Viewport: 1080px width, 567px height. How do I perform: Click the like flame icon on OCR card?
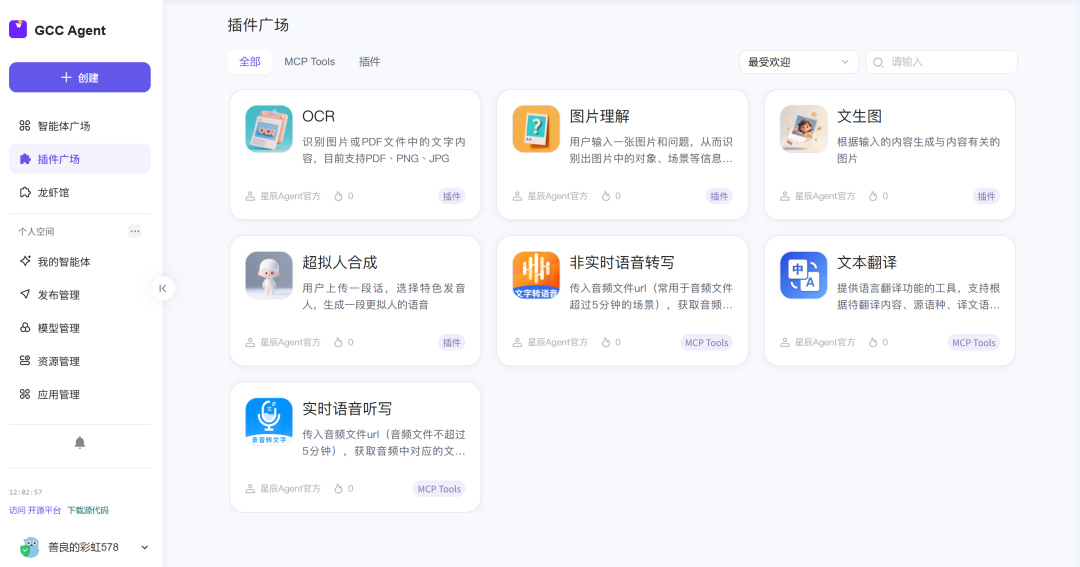338,196
